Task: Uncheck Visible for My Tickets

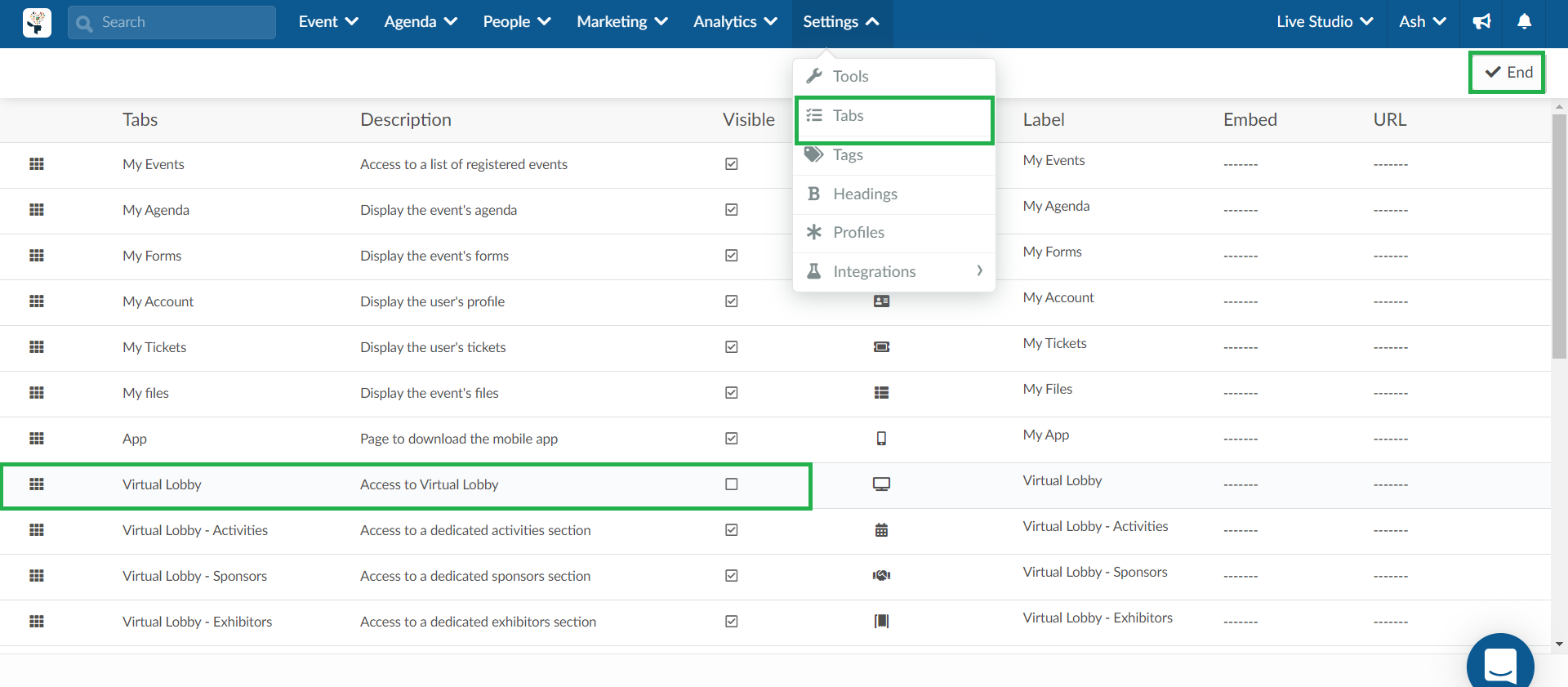Action: point(732,347)
